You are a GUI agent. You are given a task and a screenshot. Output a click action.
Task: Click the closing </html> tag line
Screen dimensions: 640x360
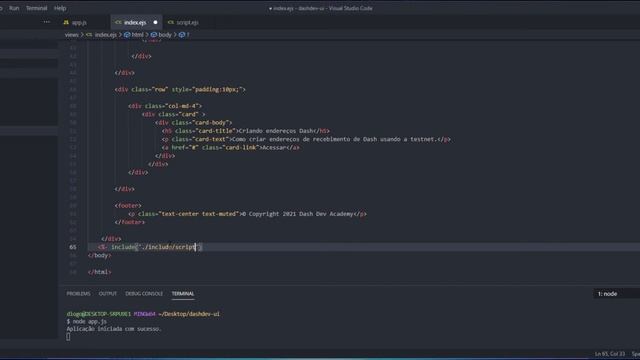[x=100, y=272]
